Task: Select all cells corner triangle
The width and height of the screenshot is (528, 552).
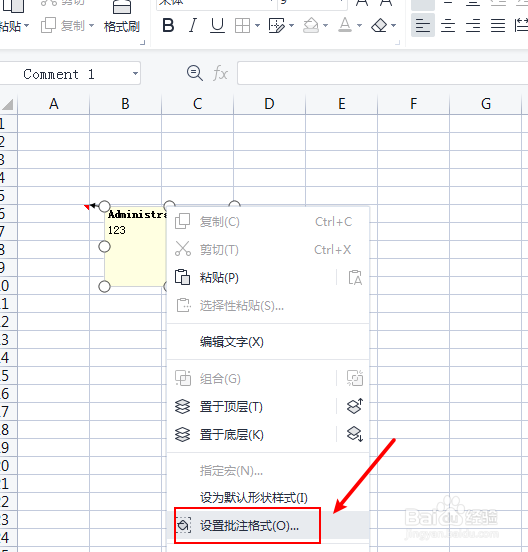Action: tap(8, 104)
